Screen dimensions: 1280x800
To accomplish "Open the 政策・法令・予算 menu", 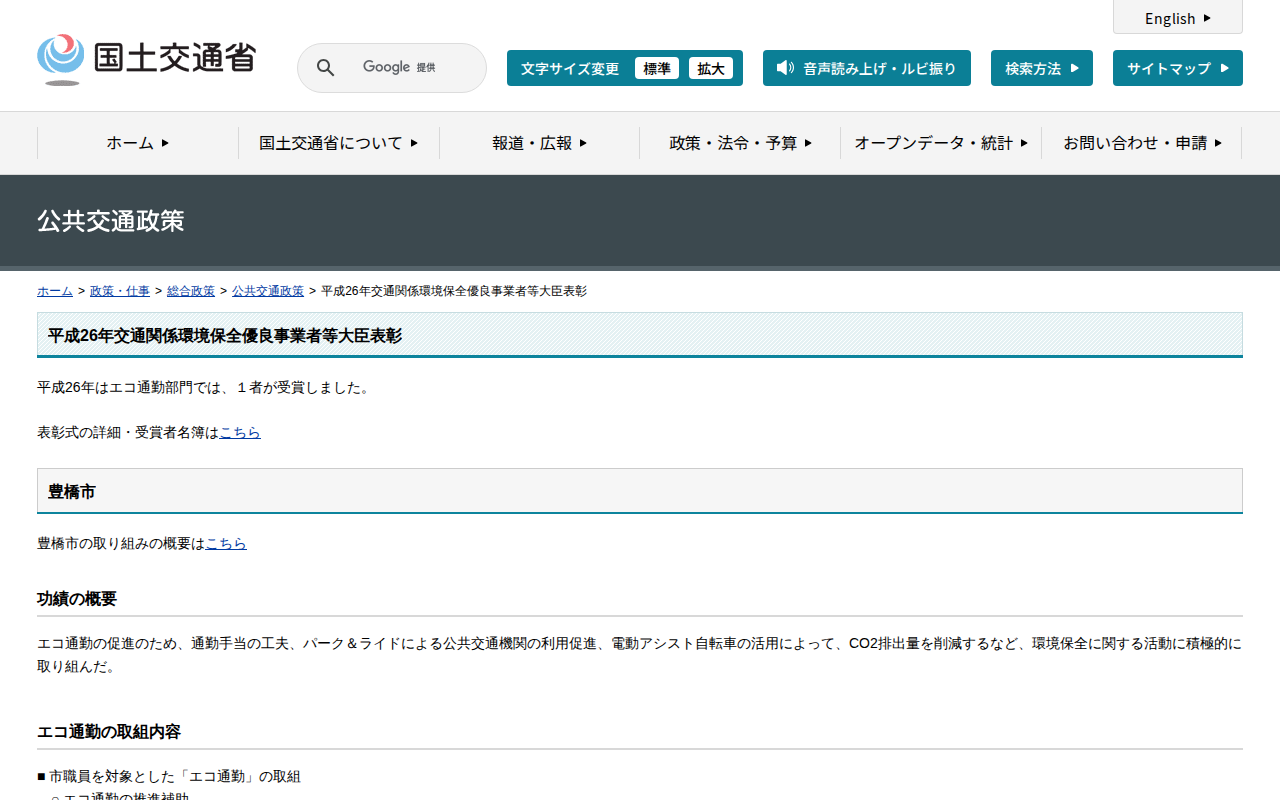I will 740,143.
